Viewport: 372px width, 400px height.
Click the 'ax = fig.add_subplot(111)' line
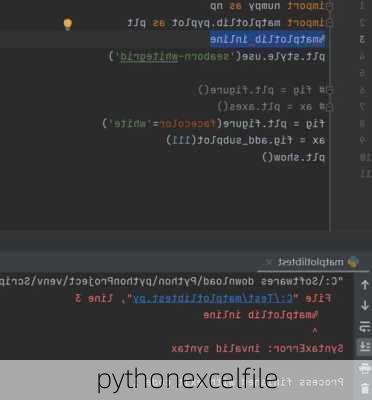pyautogui.click(x=246, y=140)
